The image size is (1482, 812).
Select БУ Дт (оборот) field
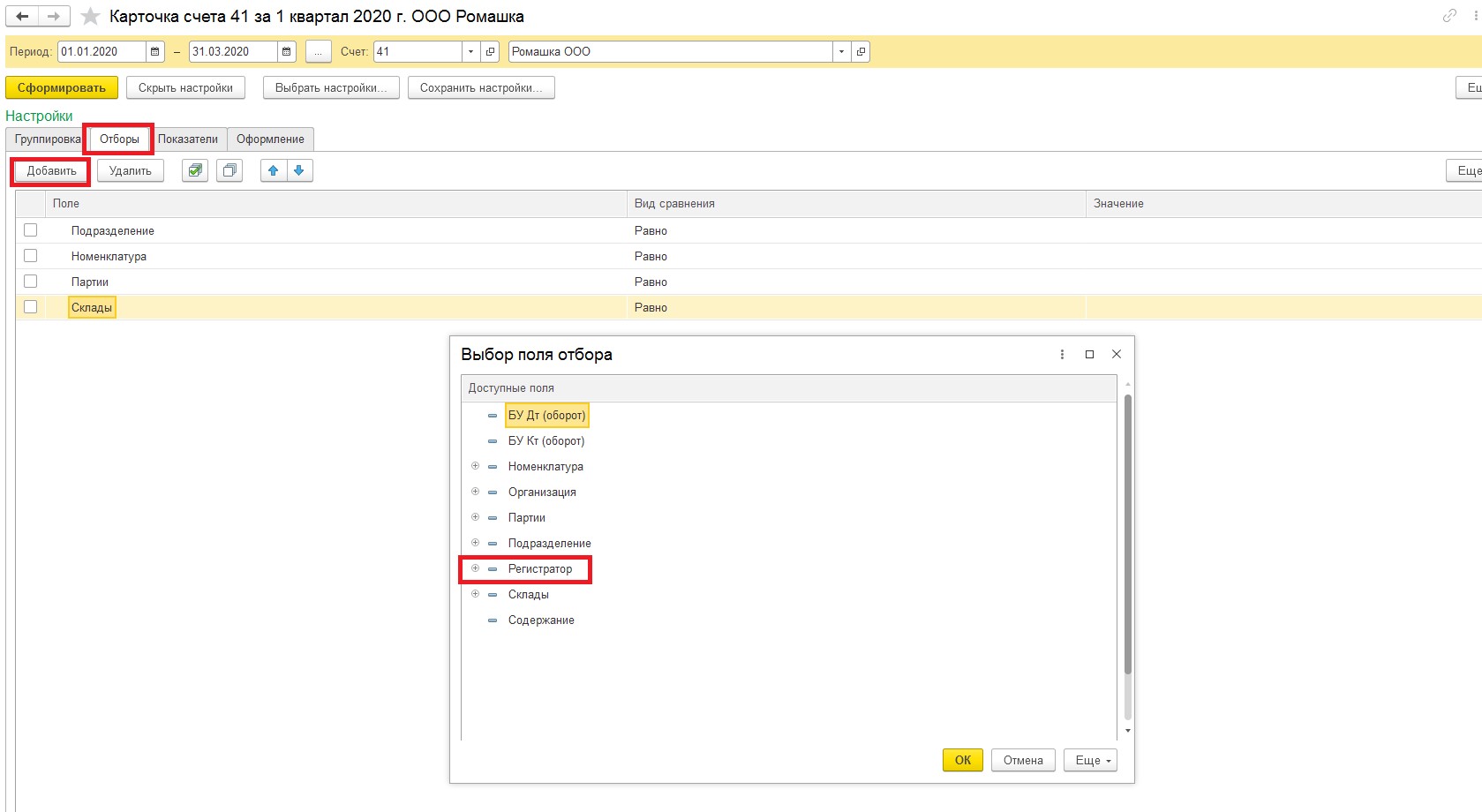[x=546, y=415]
